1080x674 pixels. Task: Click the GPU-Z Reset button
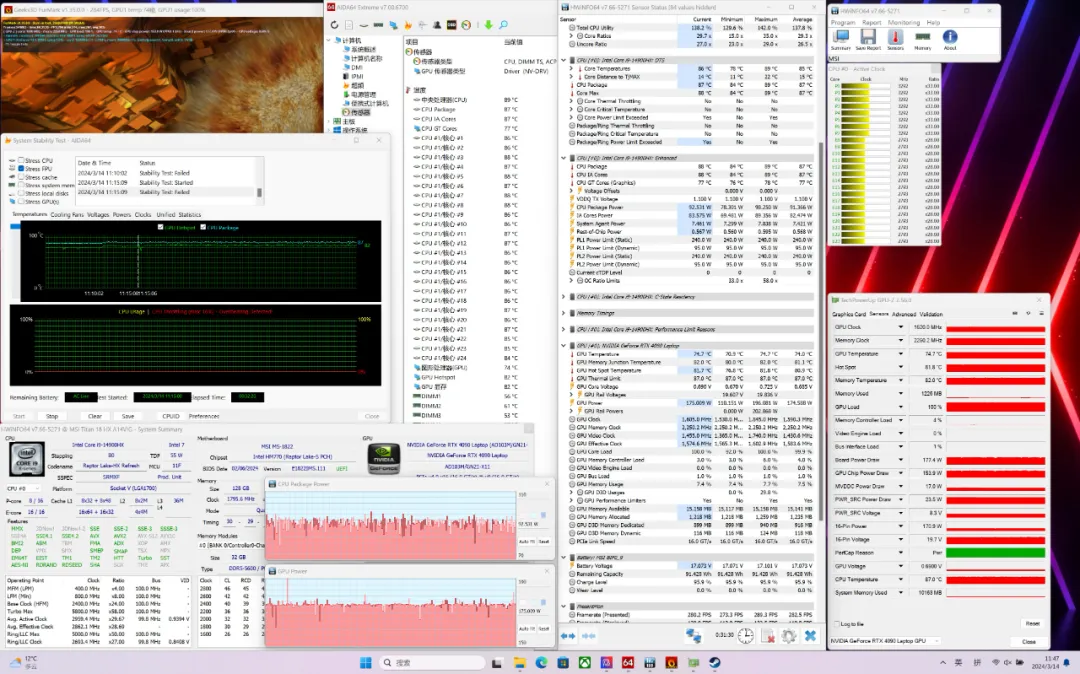(1031, 623)
